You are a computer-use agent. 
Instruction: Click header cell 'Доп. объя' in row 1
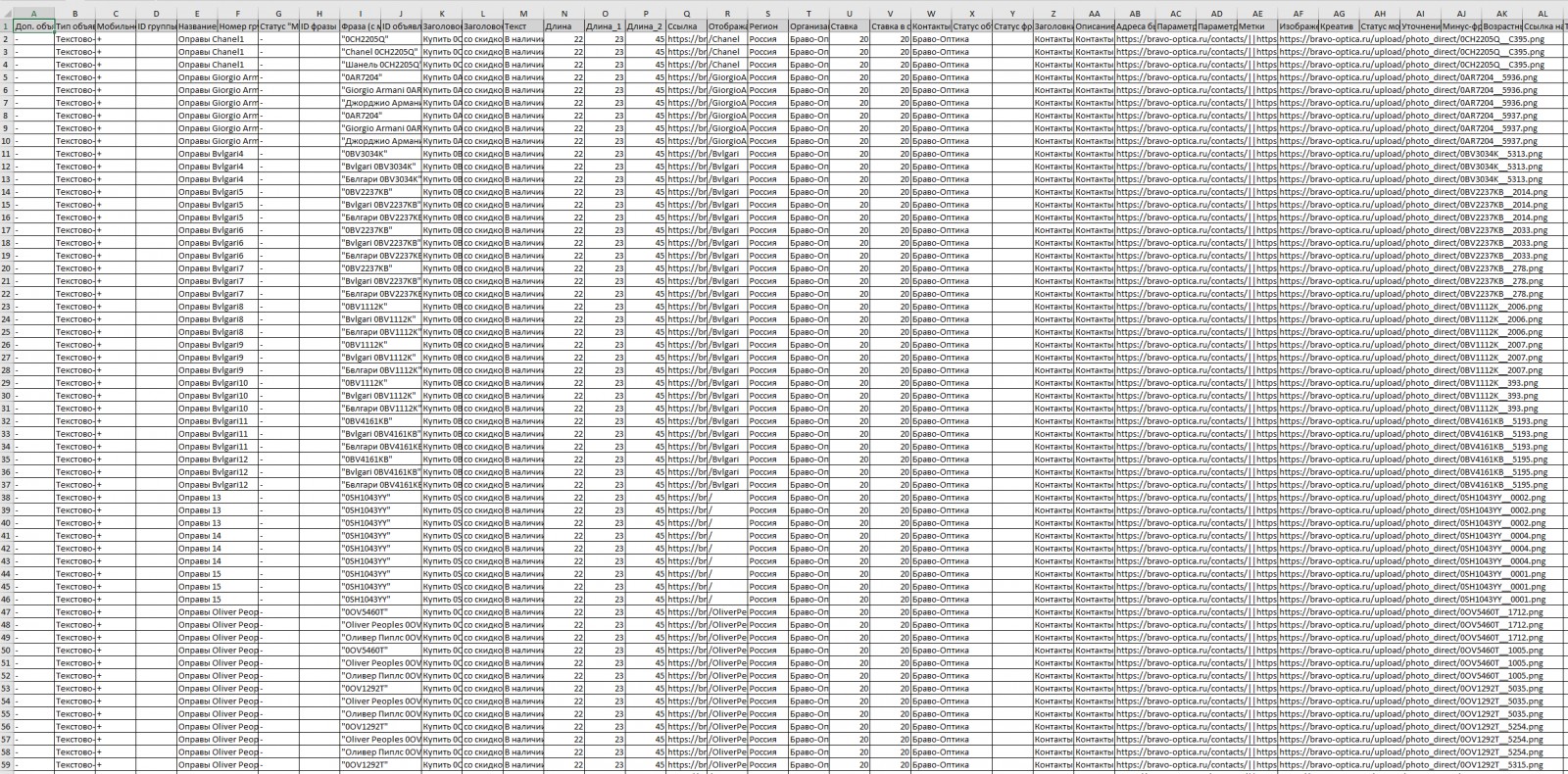click(34, 26)
